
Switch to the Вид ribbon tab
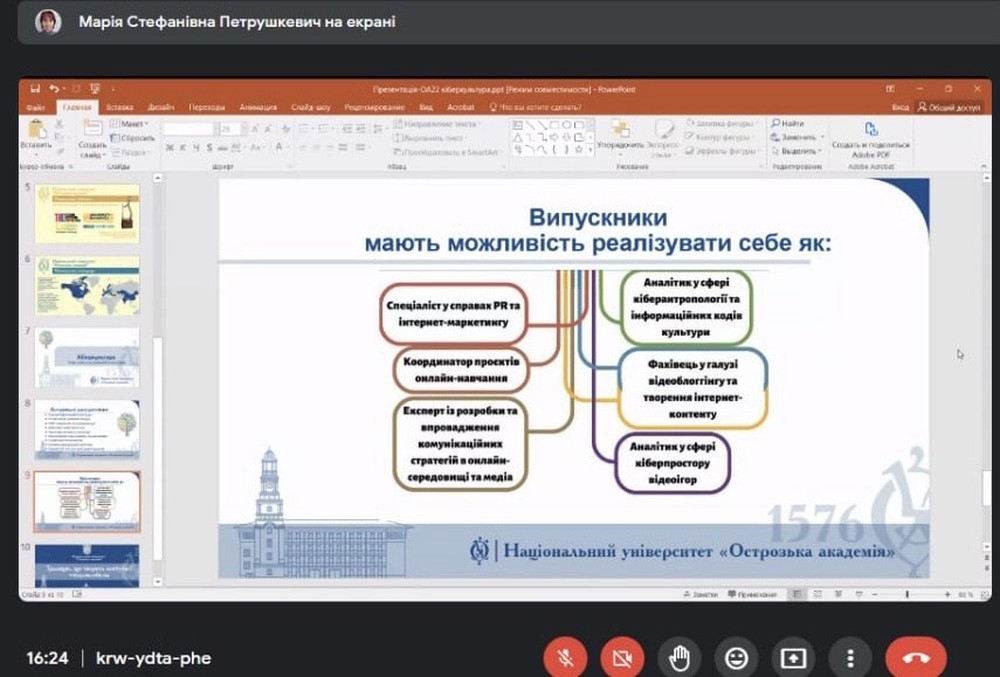pyautogui.click(x=426, y=106)
